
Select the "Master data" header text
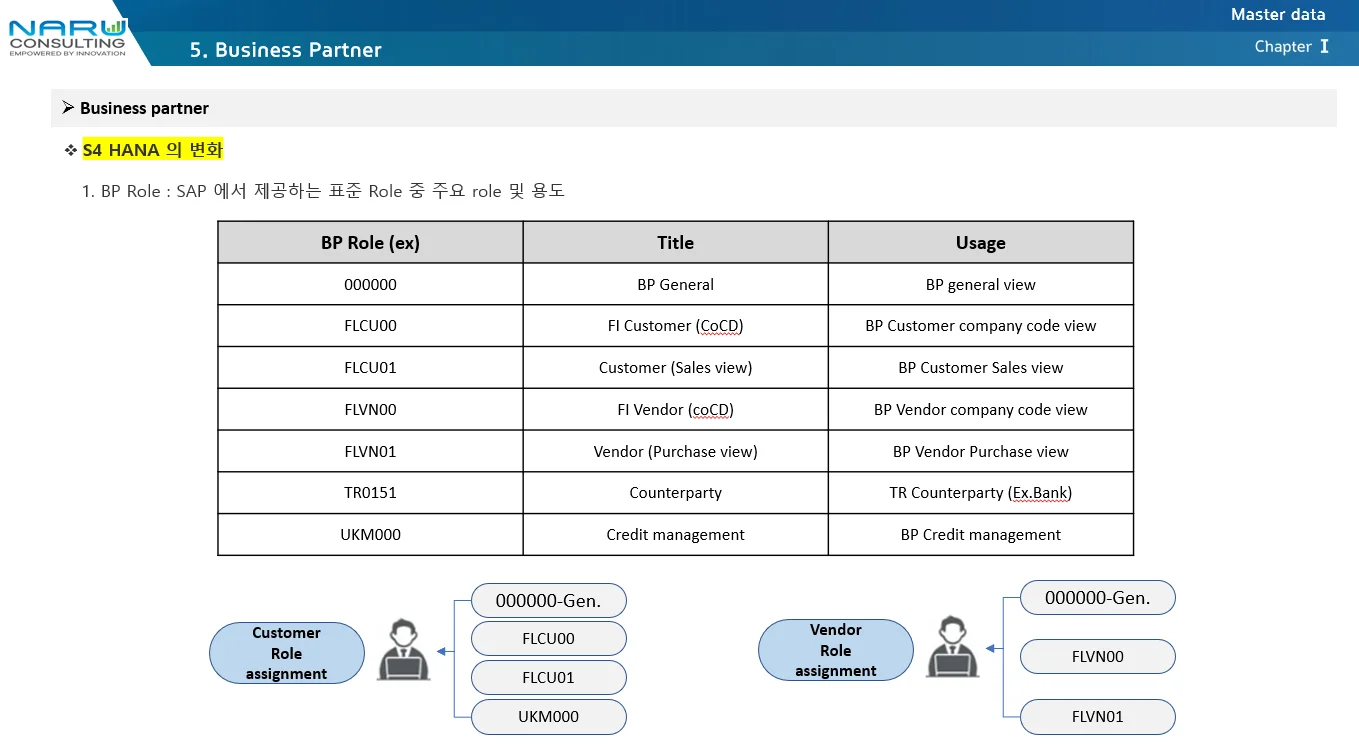pos(1278,14)
